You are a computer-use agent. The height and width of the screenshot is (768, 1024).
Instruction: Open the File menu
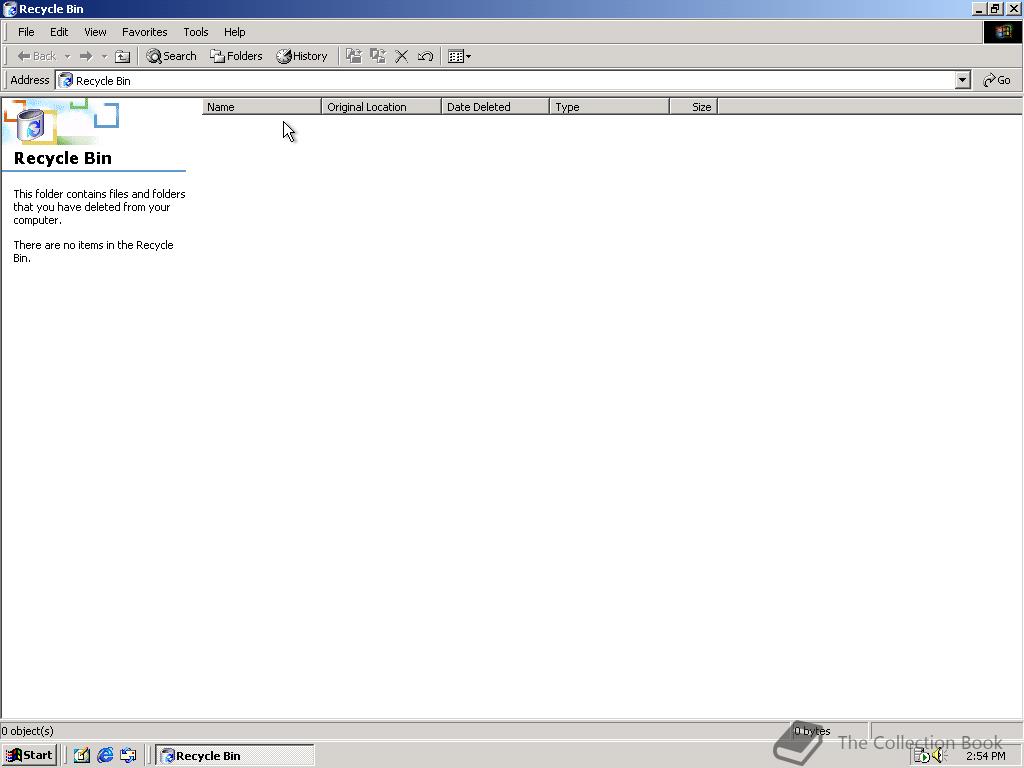click(26, 32)
